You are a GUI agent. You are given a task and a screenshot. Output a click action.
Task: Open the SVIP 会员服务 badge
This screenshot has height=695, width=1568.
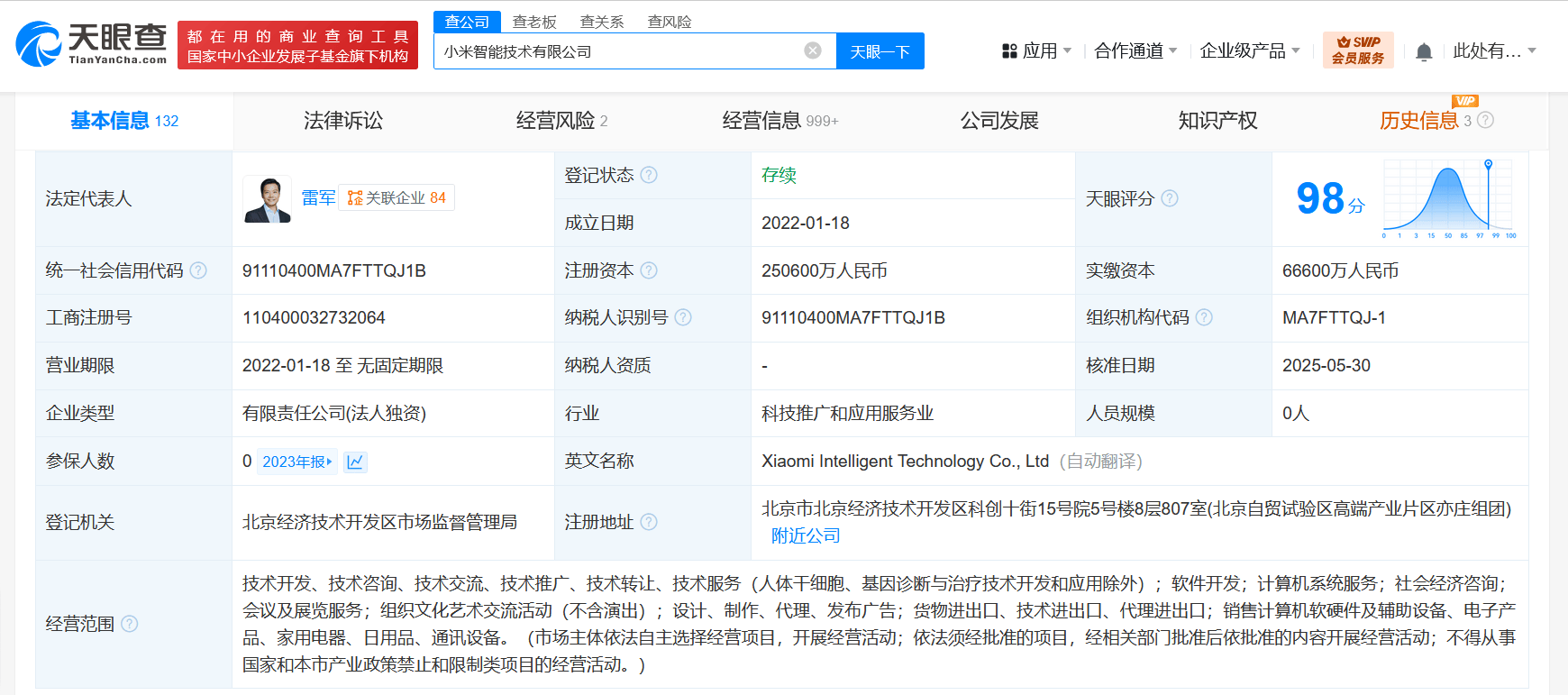point(1358,50)
